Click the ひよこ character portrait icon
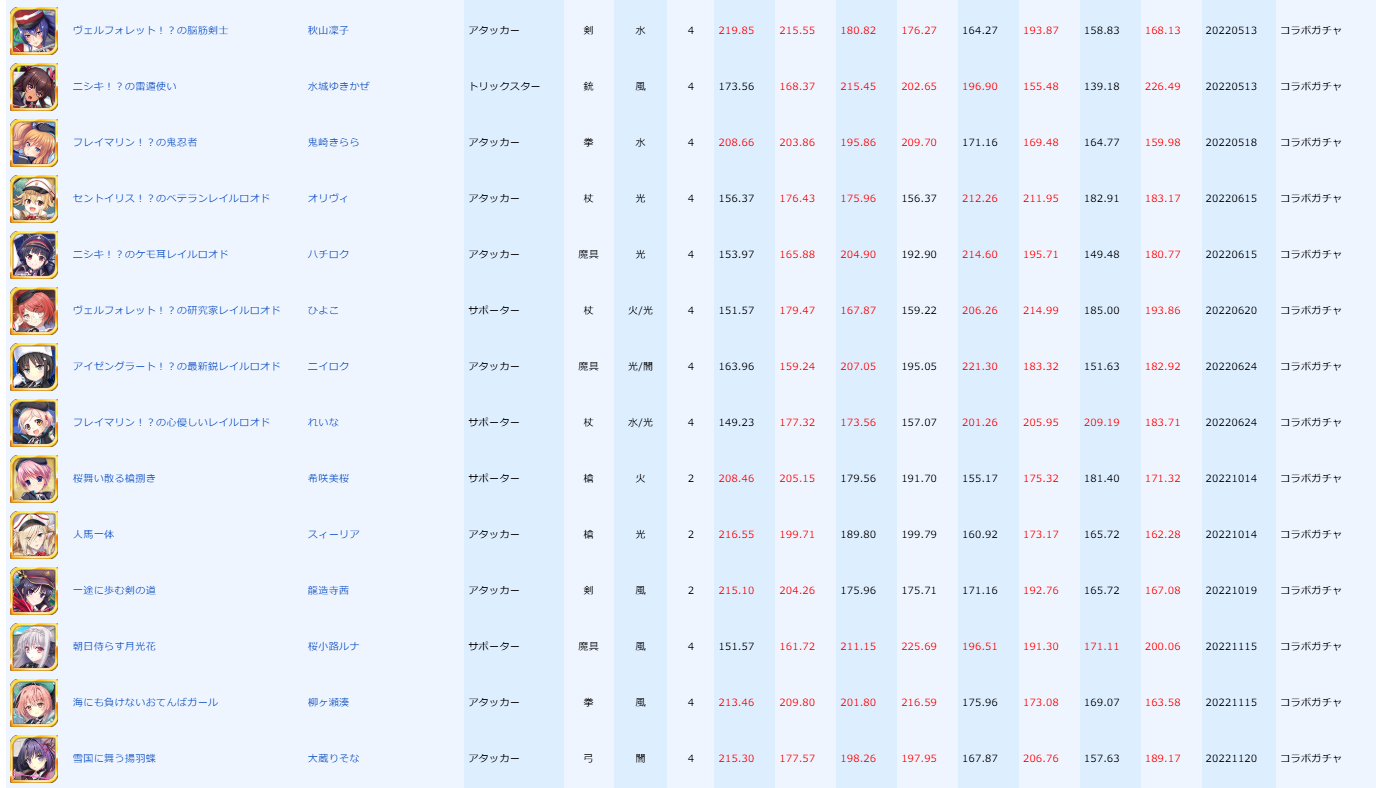The height and width of the screenshot is (788, 1376). pos(34,311)
